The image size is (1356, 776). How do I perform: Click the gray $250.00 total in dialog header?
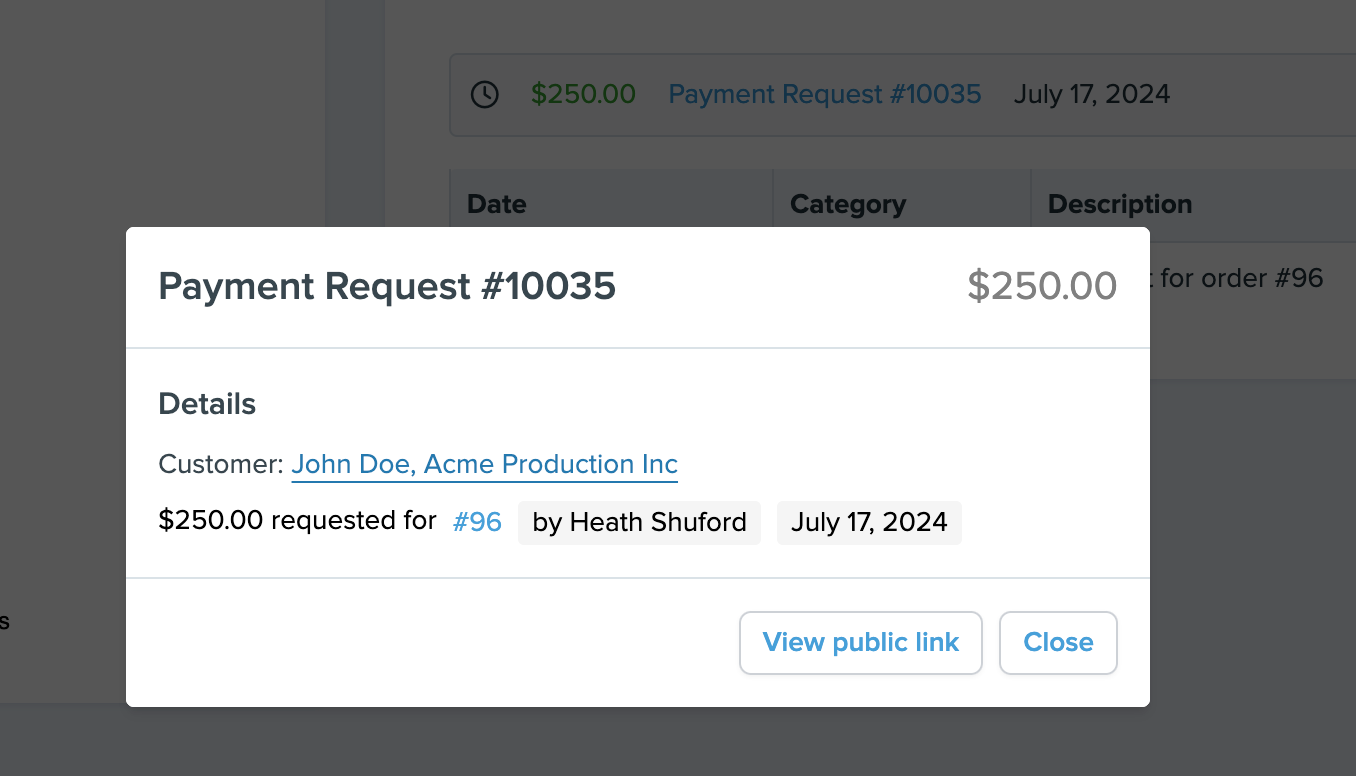(x=1042, y=287)
